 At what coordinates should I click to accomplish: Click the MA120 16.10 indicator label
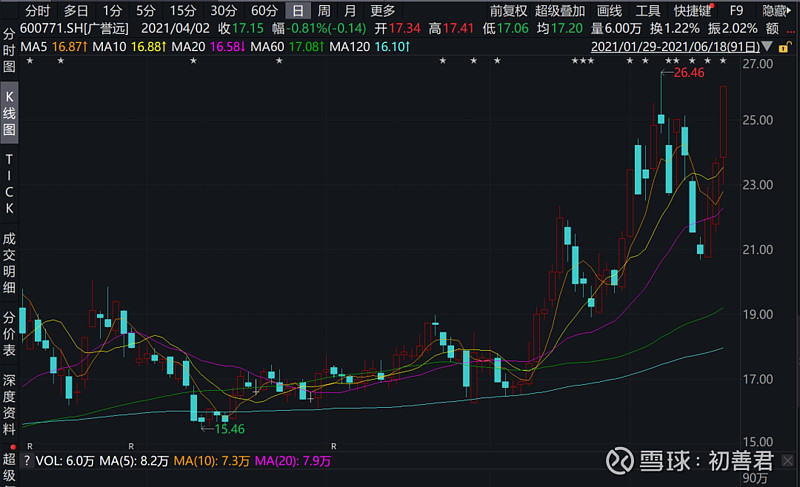[x=370, y=47]
